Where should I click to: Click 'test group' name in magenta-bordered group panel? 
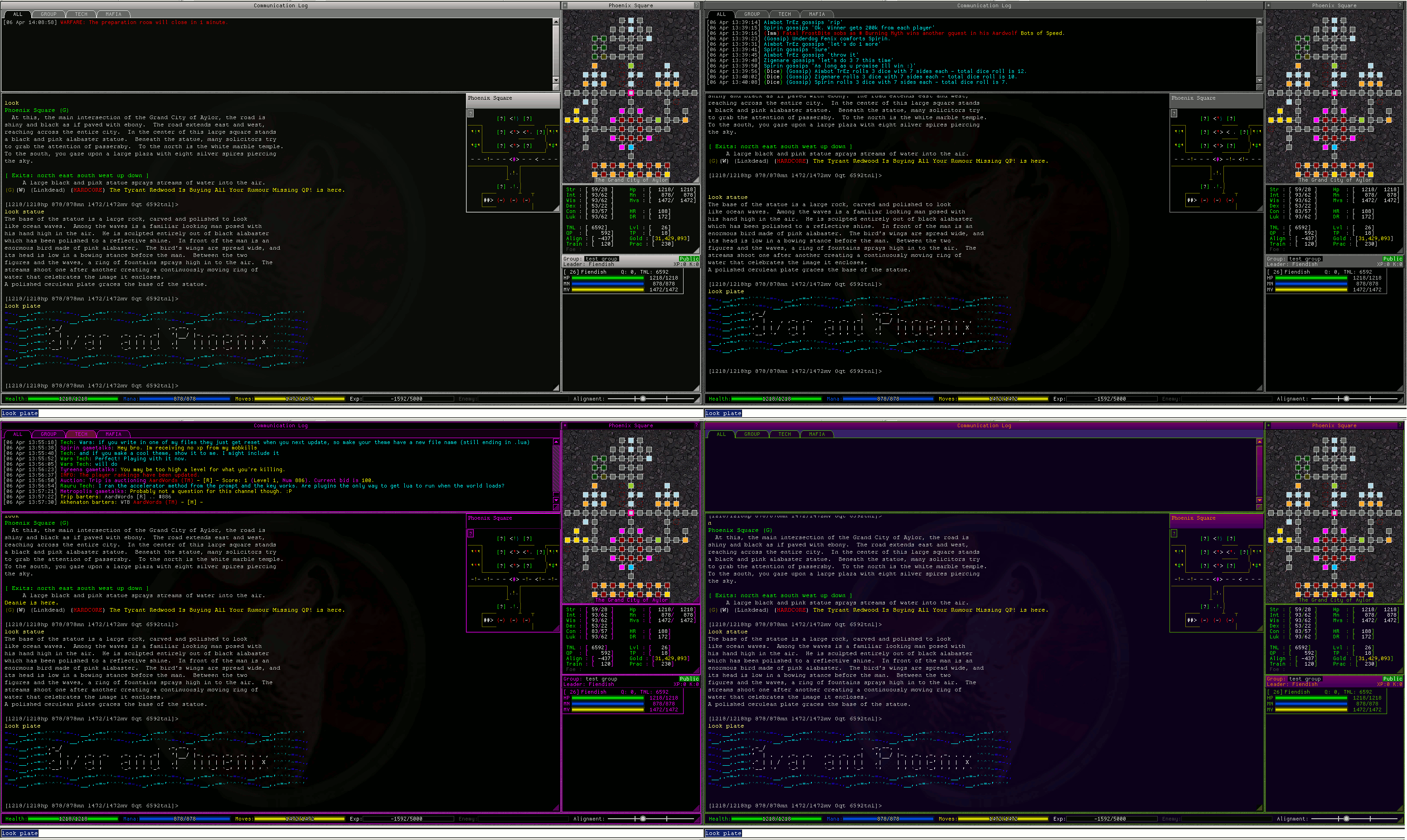(602, 679)
